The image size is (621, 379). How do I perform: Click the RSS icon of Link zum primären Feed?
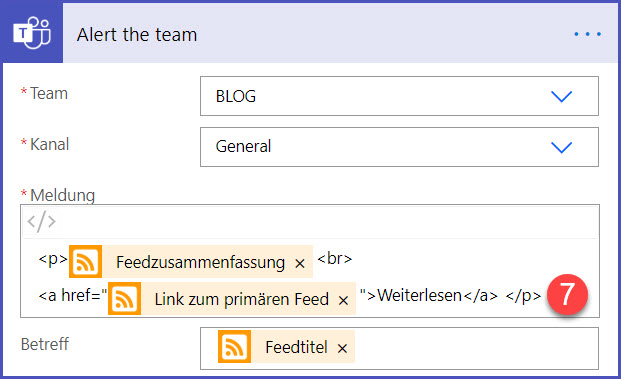click(124, 298)
